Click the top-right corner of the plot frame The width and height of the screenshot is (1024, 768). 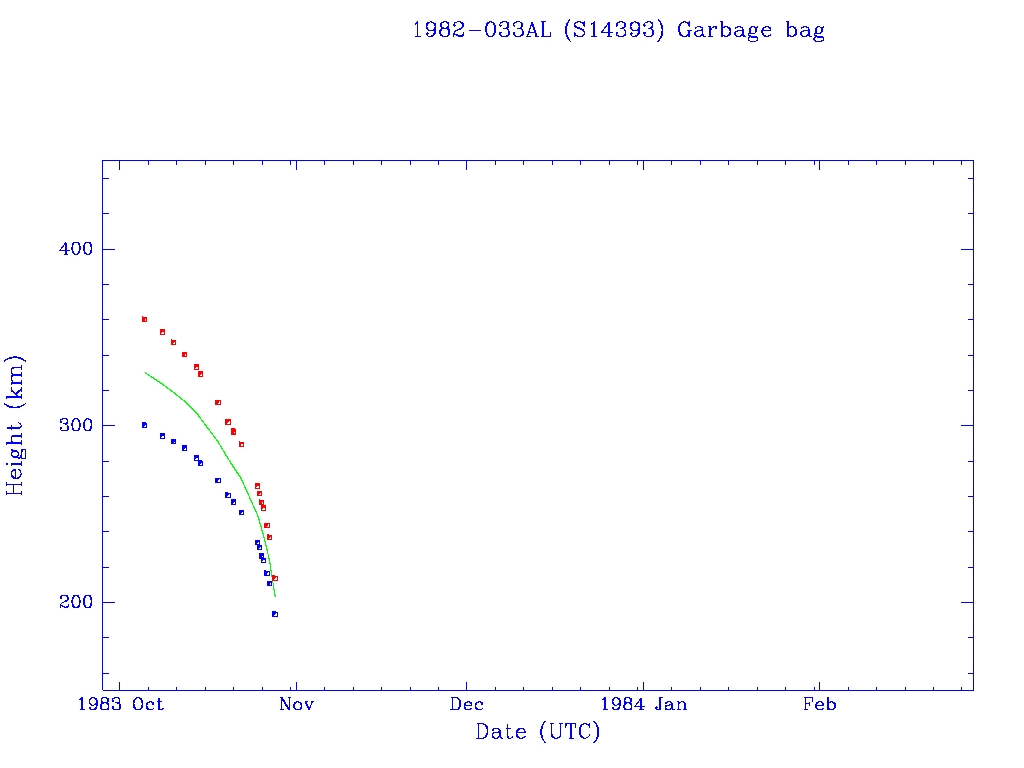click(x=973, y=160)
